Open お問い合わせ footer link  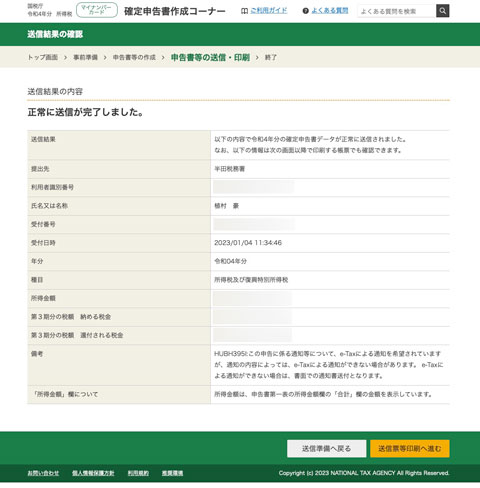click(43, 473)
